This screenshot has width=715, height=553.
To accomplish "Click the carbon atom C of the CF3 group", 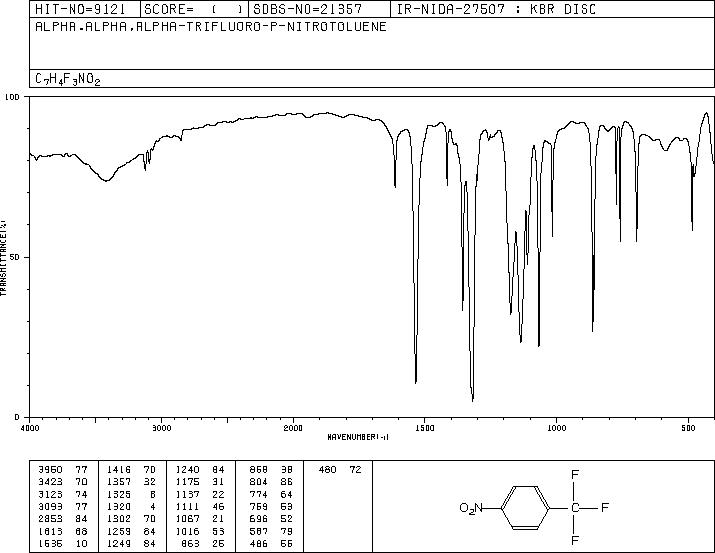I will 575,507.
